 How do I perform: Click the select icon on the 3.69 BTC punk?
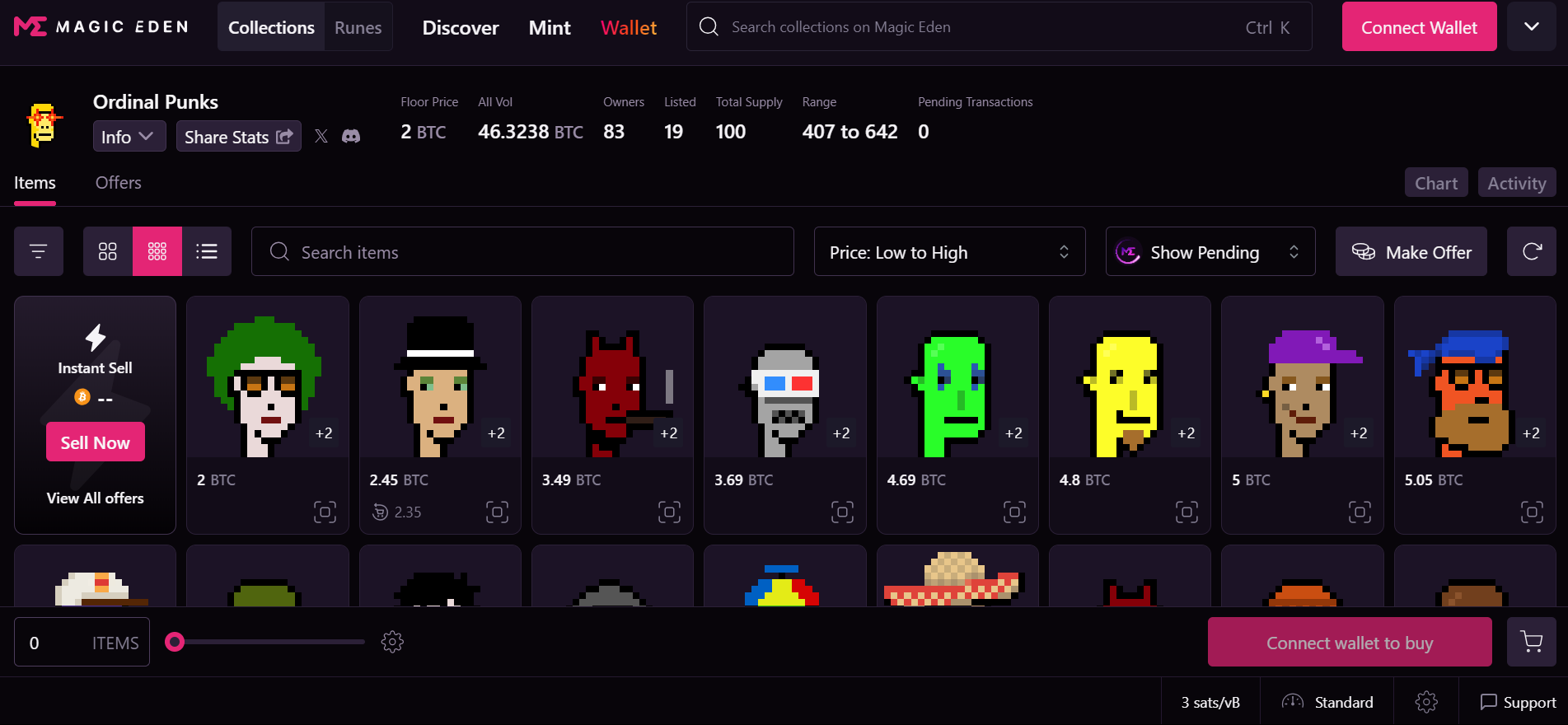[x=842, y=512]
